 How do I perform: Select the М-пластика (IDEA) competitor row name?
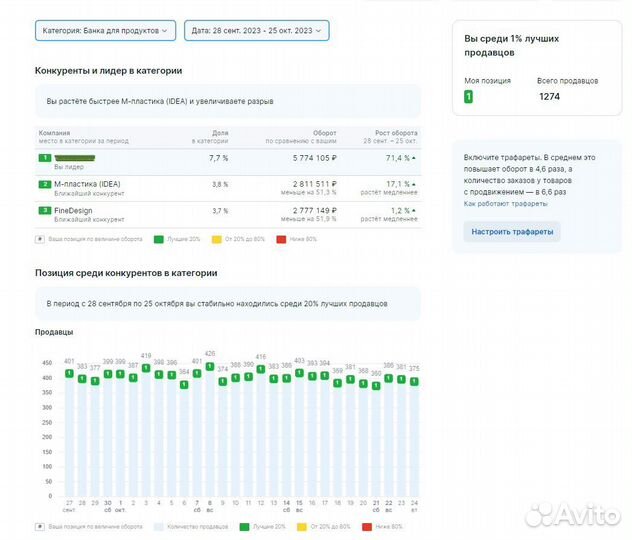tap(87, 185)
